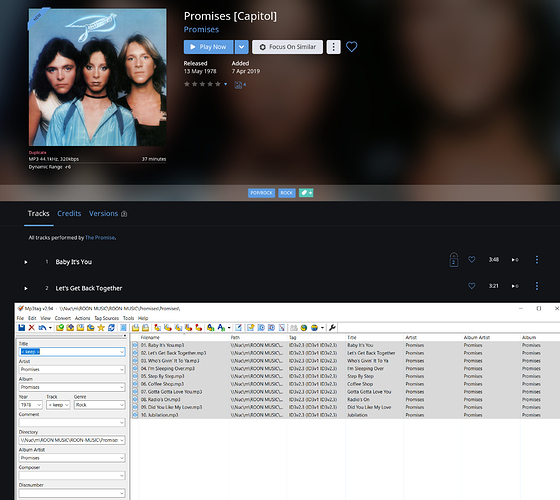
Task: Click the Undo icon in Mp3tag toolbar
Action: tap(42, 328)
